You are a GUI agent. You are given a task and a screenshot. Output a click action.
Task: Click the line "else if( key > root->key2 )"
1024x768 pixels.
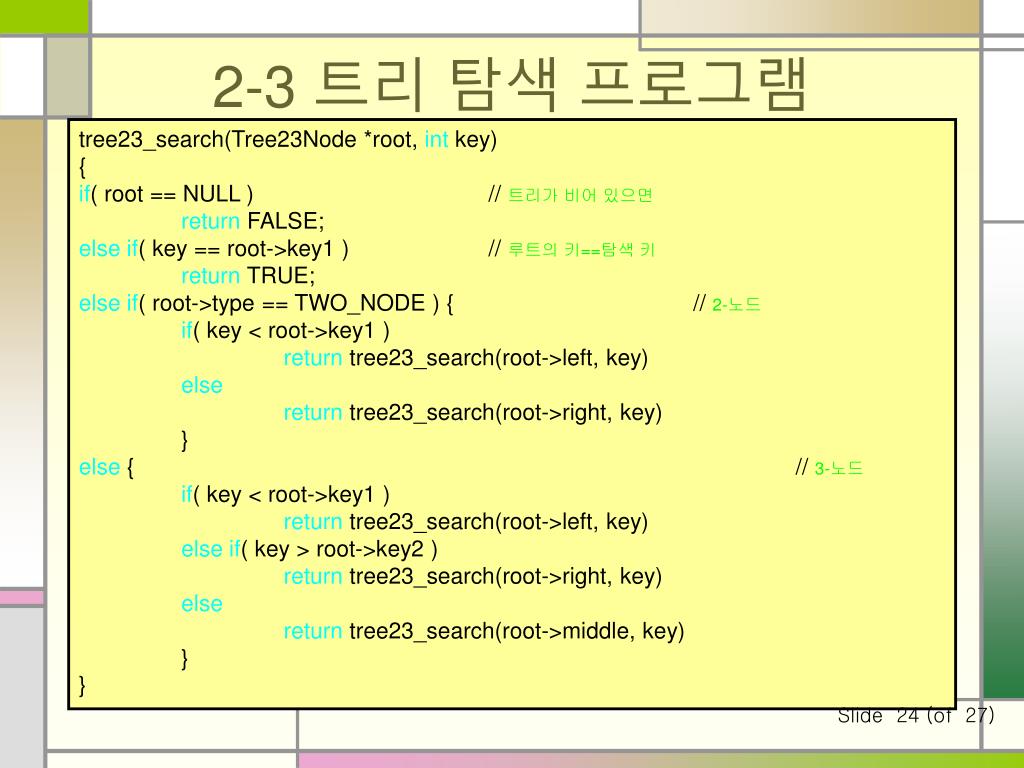point(310,549)
